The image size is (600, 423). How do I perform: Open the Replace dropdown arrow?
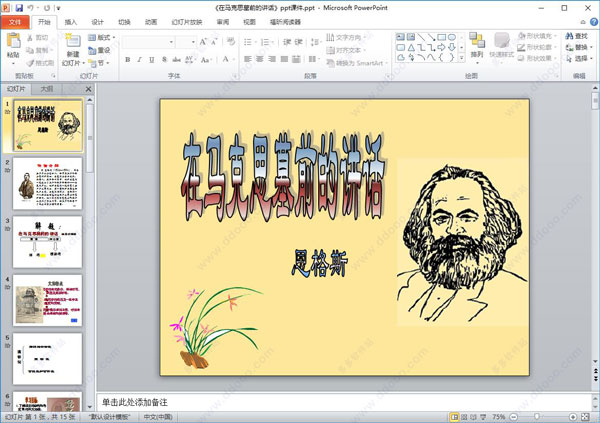coord(592,47)
